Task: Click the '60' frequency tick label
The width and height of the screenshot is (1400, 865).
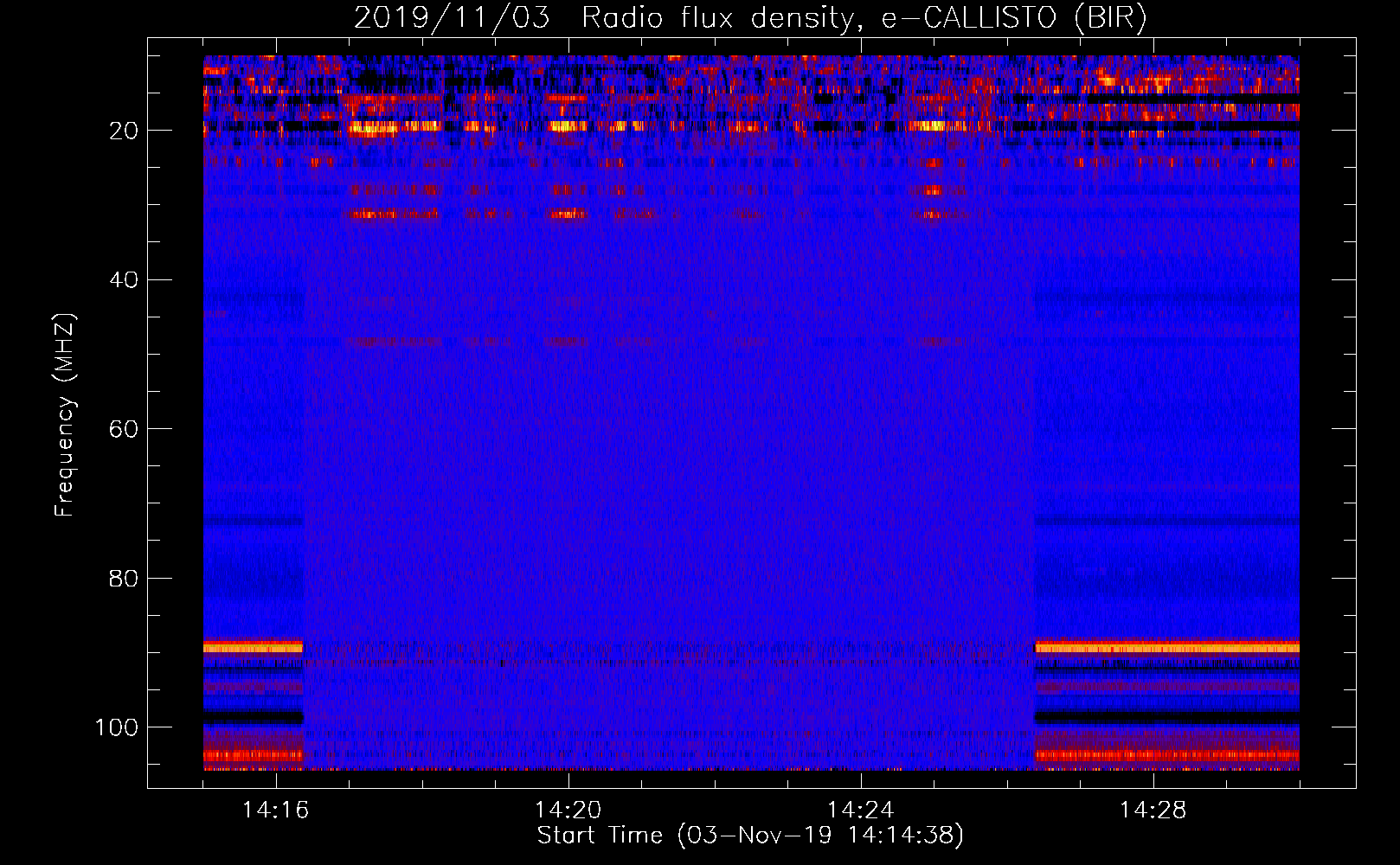Action: (124, 429)
